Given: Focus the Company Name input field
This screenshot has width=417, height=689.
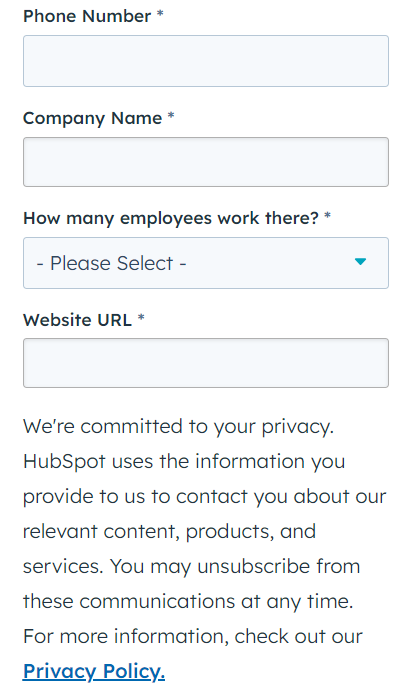Looking at the screenshot, I should 206,162.
